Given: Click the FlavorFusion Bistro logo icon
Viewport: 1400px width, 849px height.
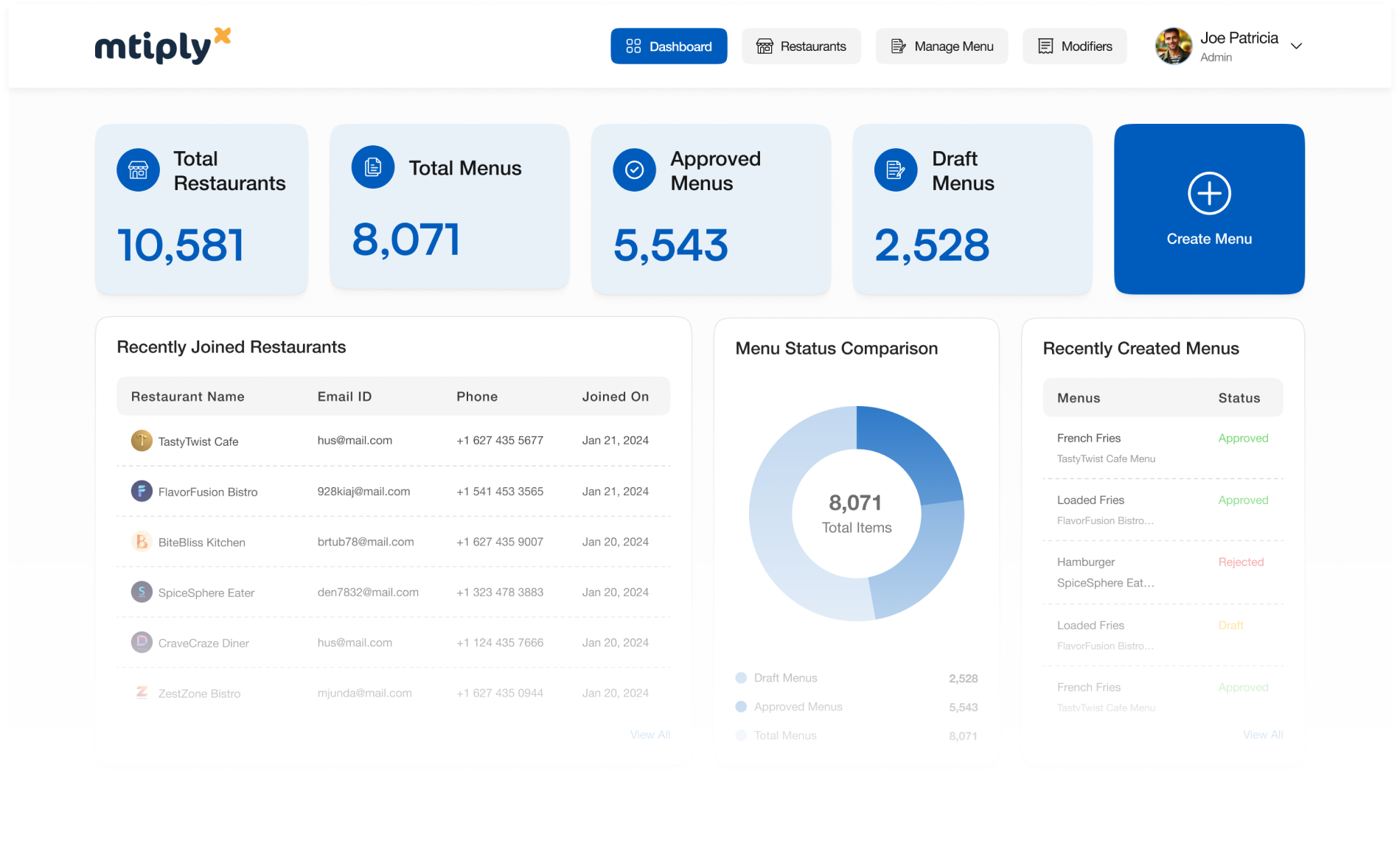Looking at the screenshot, I should tap(142, 491).
